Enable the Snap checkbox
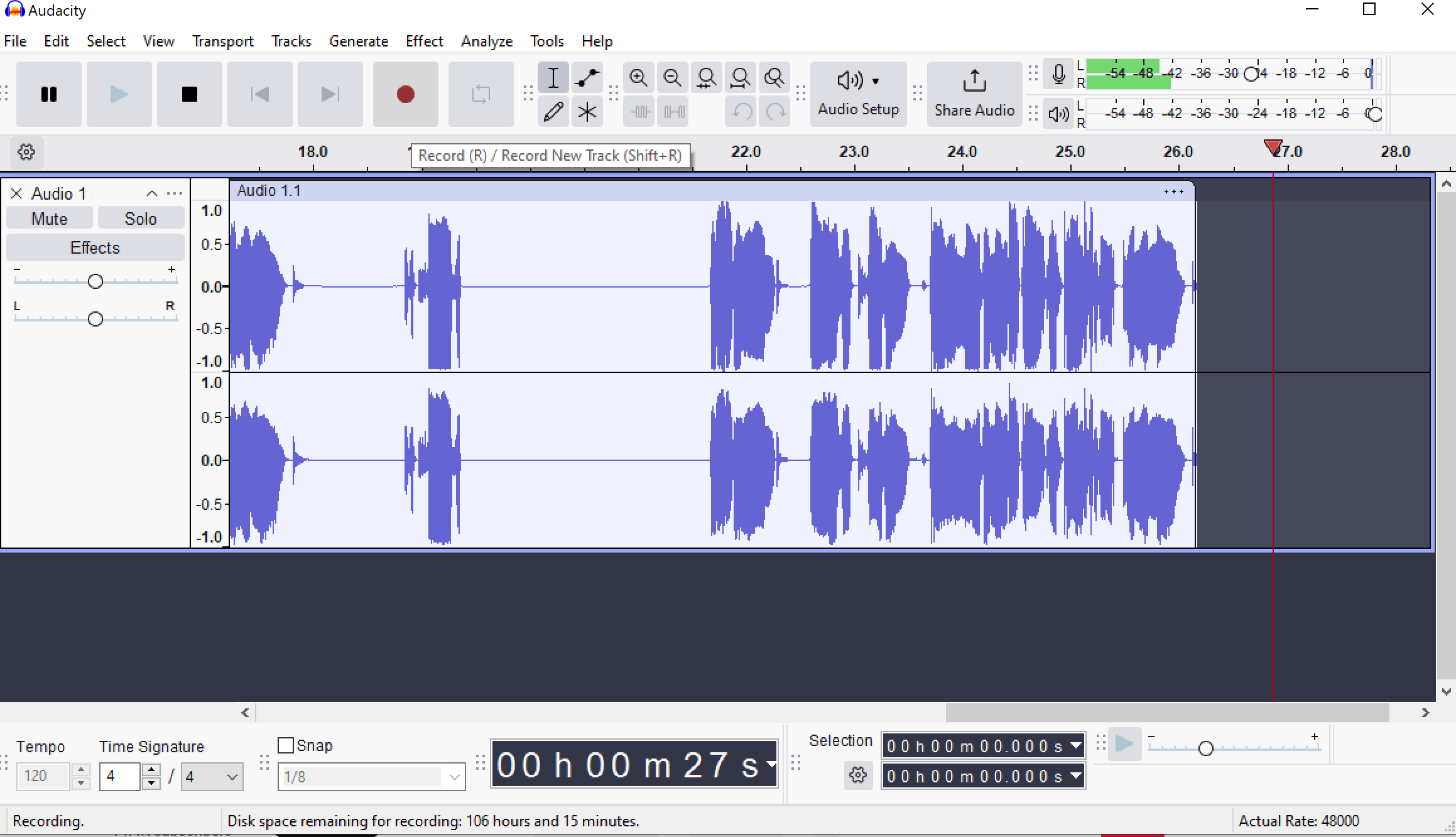The width and height of the screenshot is (1456, 837). tap(286, 745)
